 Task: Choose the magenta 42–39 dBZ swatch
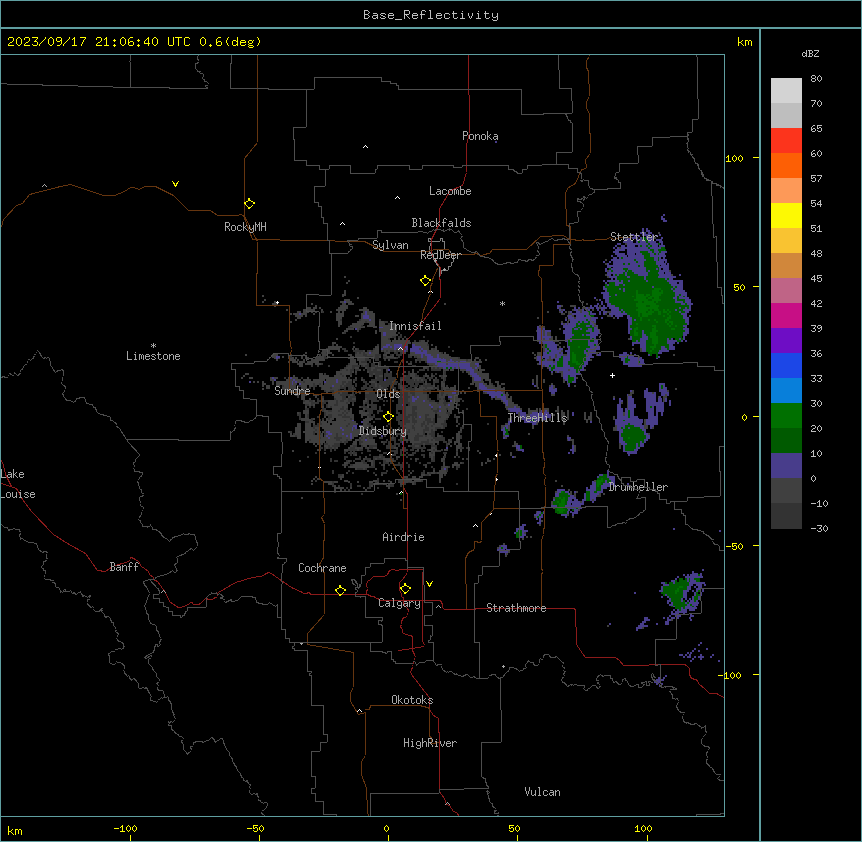point(786,315)
